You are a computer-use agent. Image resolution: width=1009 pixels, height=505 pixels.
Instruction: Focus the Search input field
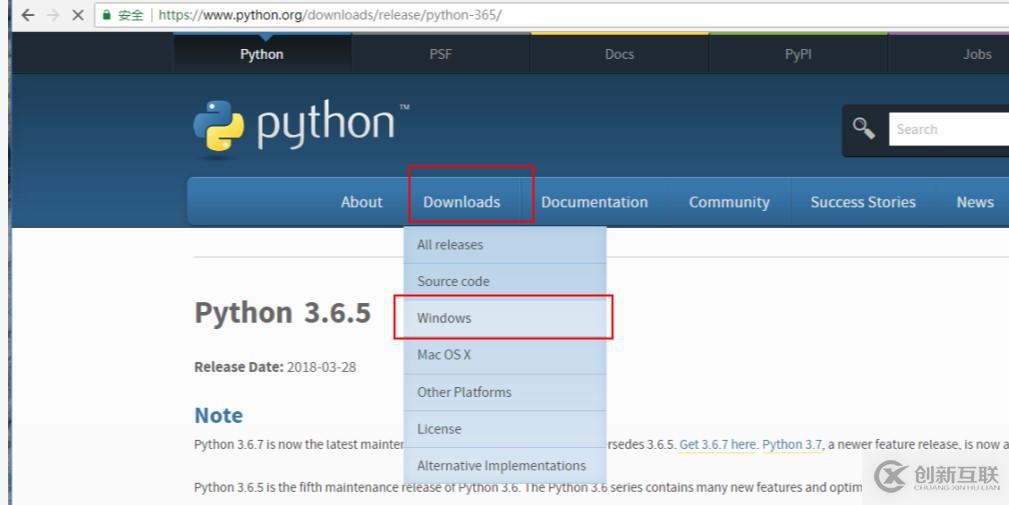point(949,129)
